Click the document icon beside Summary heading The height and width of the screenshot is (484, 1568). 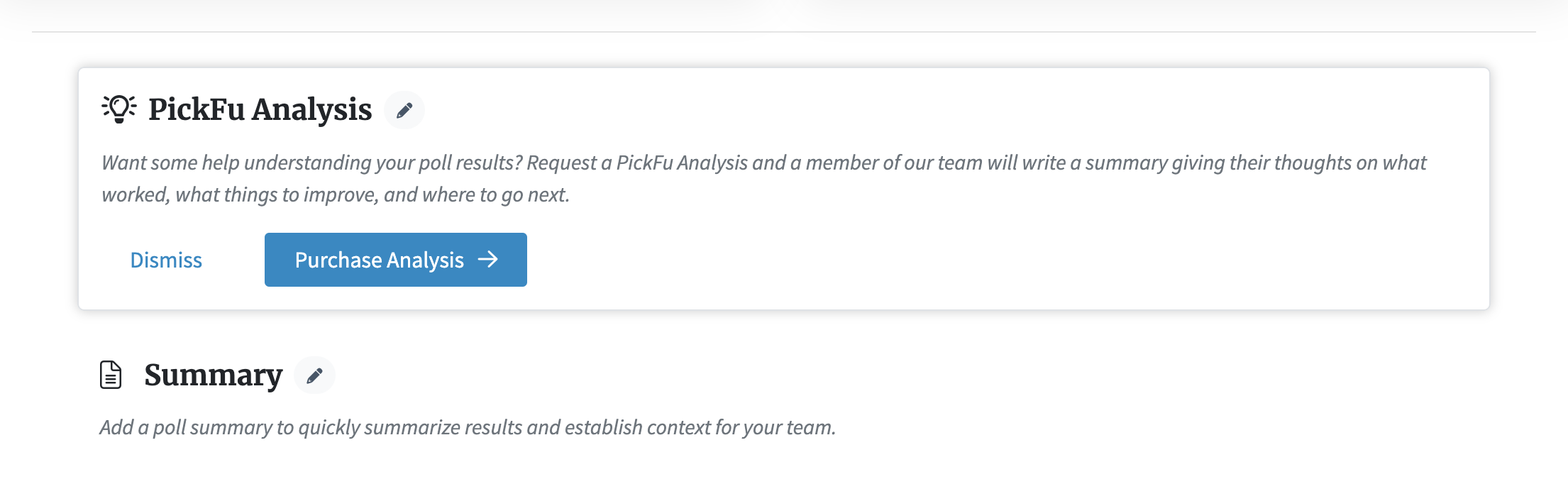point(111,375)
